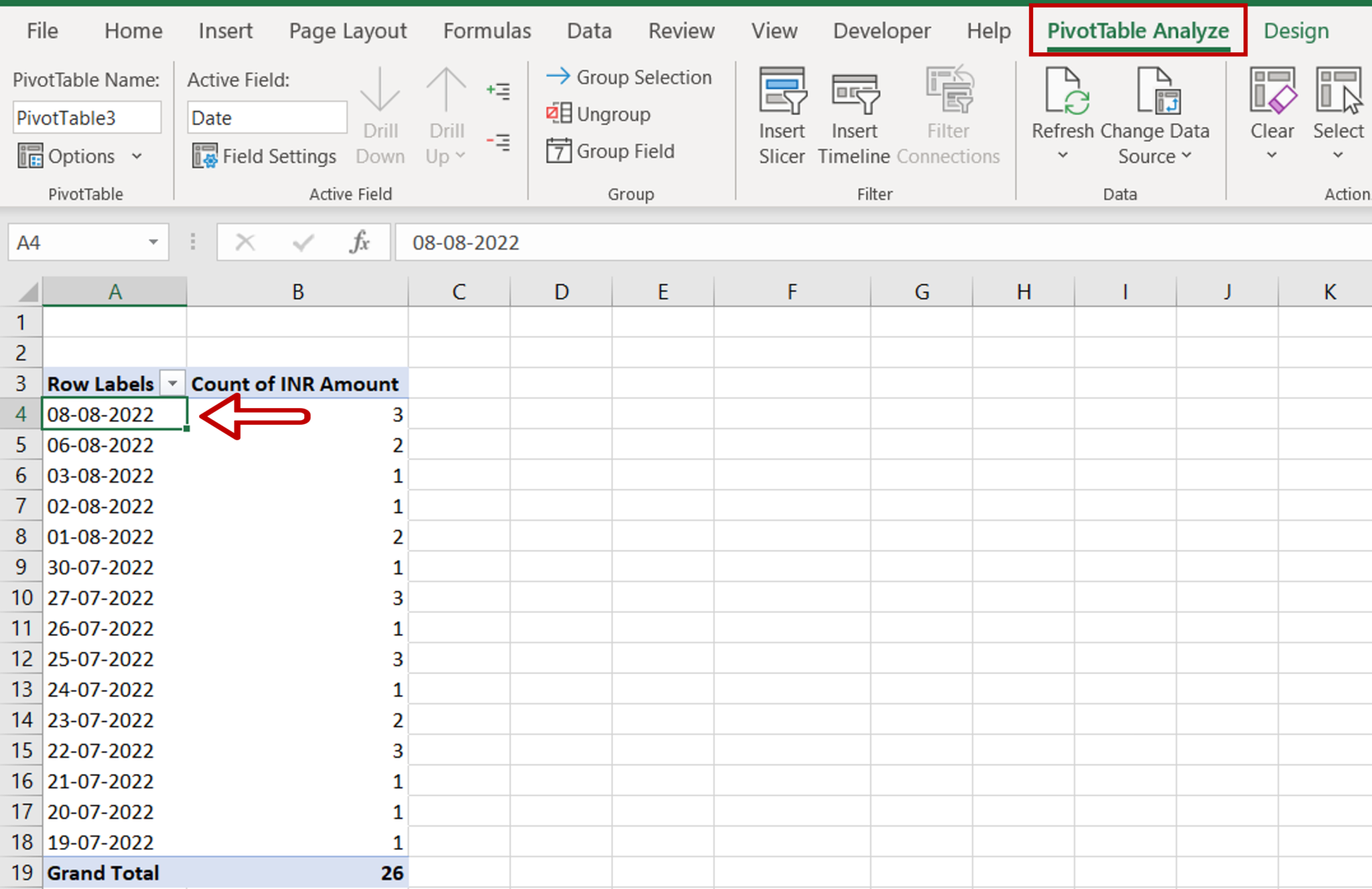Select the Grand Total cell

pyautogui.click(x=102, y=872)
